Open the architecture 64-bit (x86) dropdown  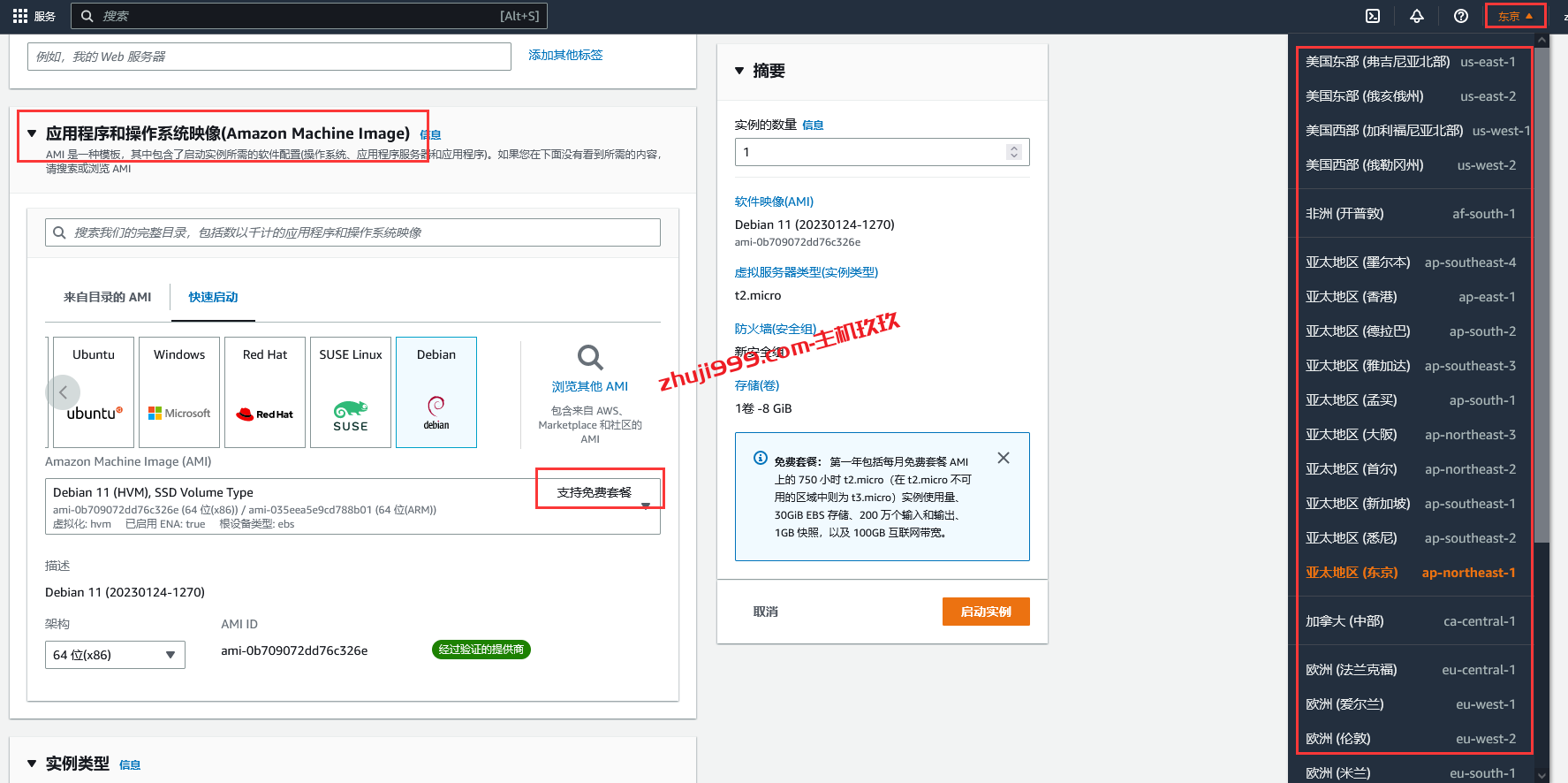coord(115,655)
